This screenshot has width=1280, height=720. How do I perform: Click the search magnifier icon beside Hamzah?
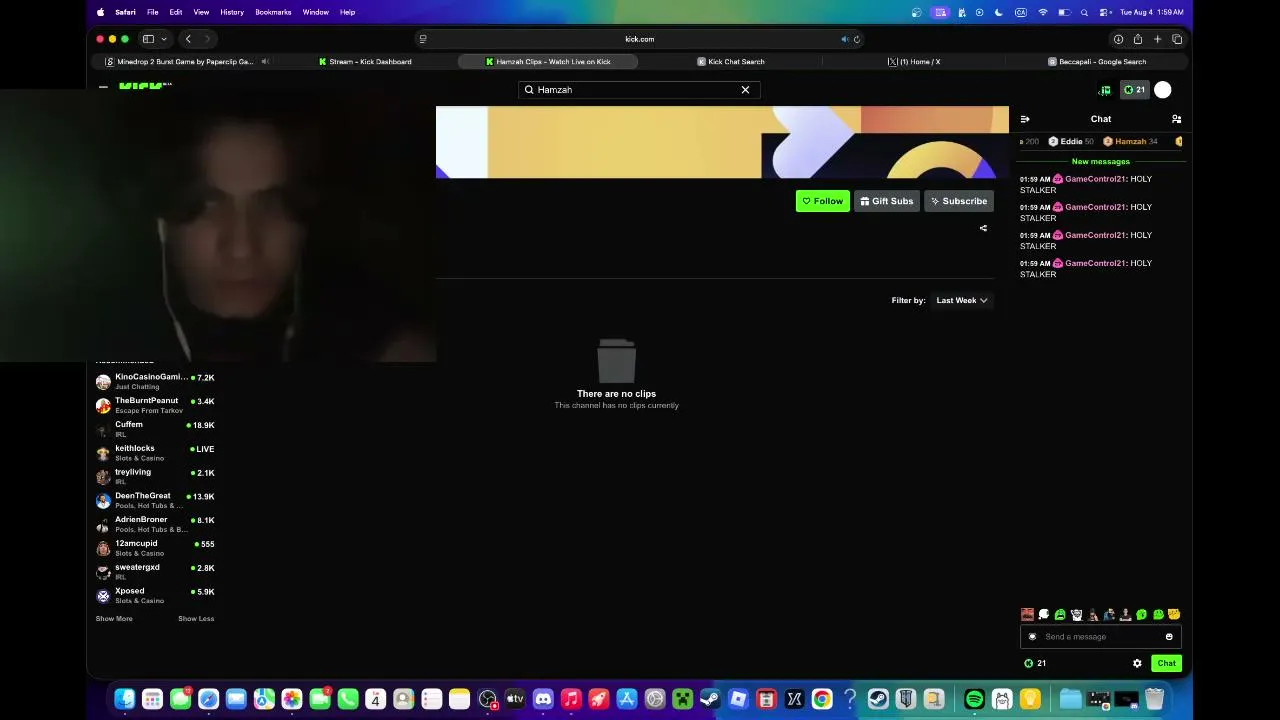tap(529, 90)
